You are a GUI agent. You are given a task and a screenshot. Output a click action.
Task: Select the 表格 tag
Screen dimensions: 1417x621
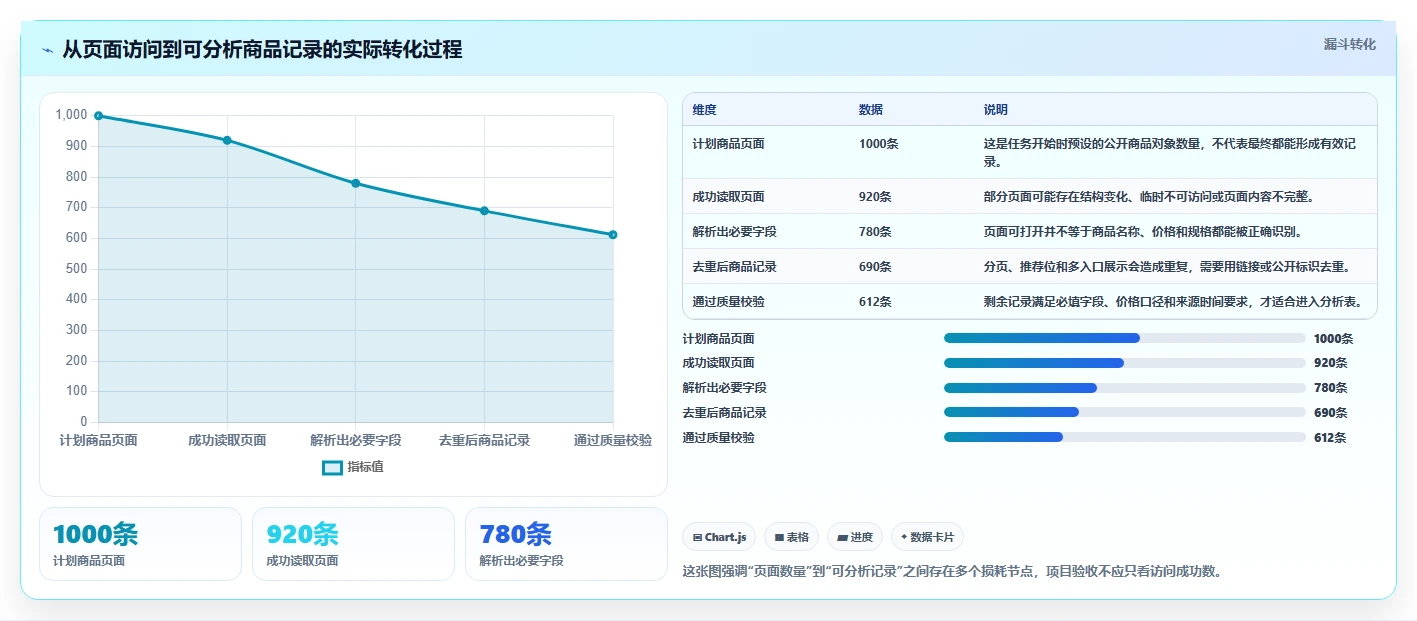click(792, 537)
